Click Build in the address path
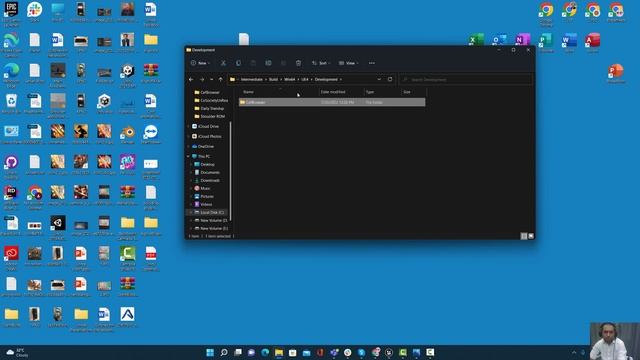Viewport: 640px width, 360px height. coord(273,80)
